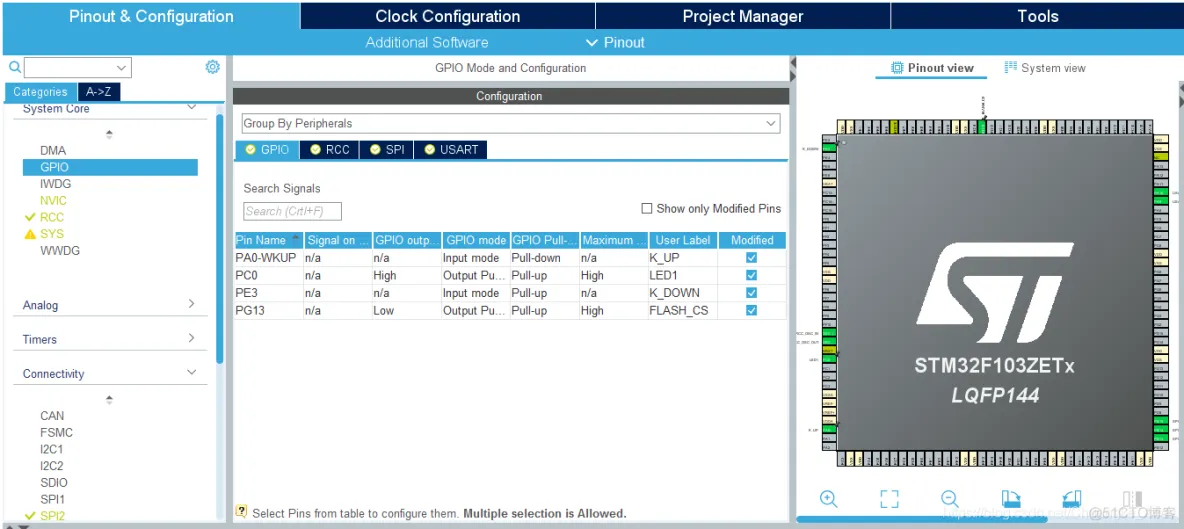
Task: Zoom in on the pinout view
Action: pyautogui.click(x=828, y=499)
